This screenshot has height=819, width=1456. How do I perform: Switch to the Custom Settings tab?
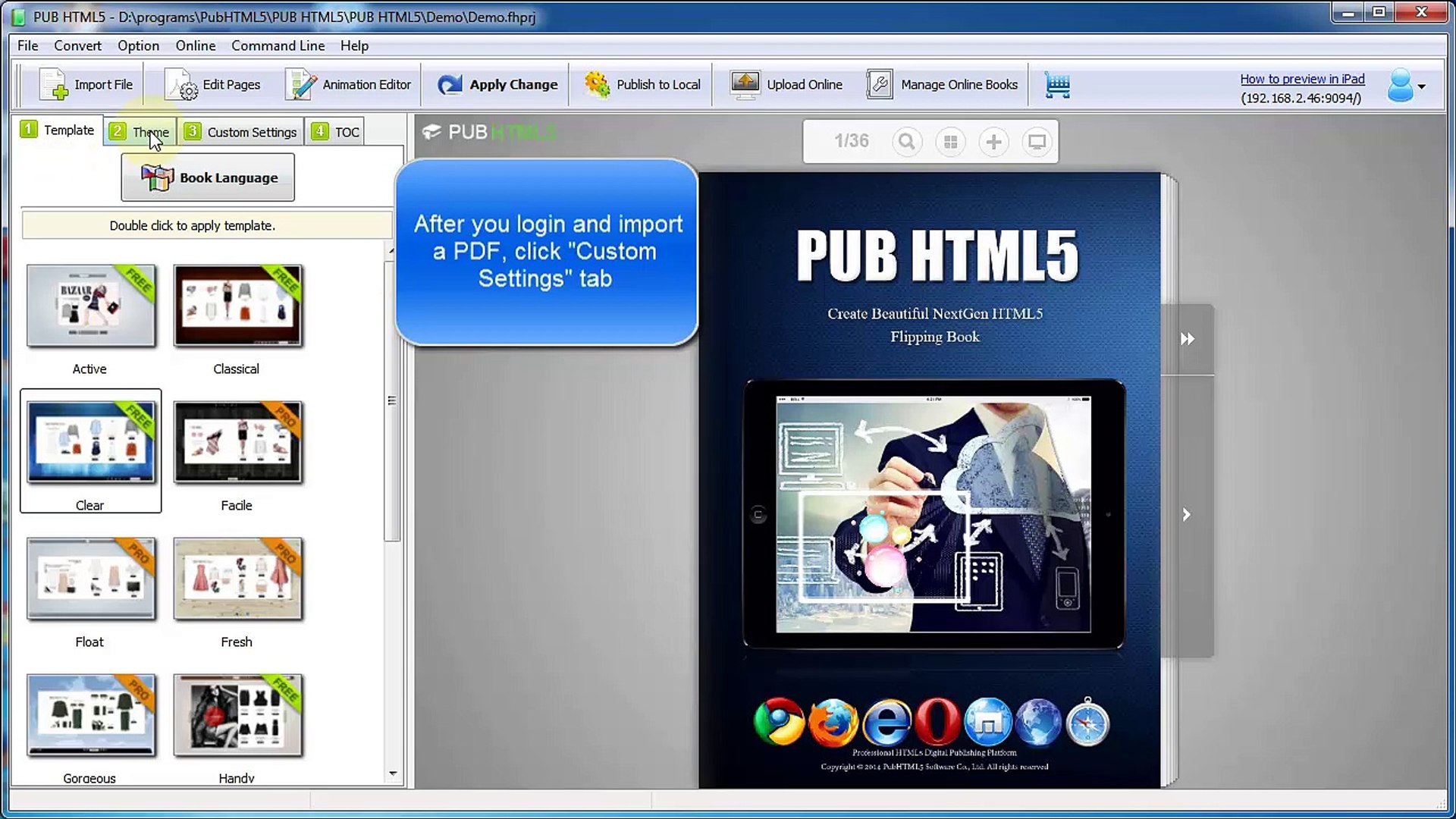click(x=240, y=132)
